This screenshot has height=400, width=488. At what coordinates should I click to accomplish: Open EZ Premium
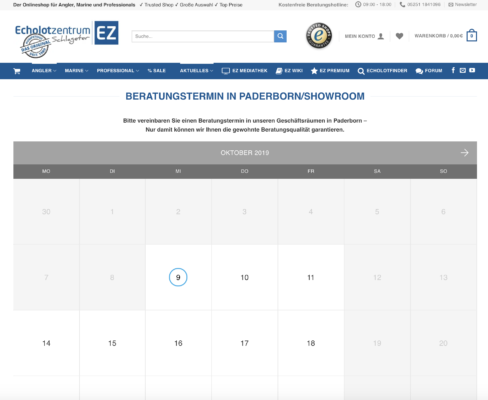[330, 71]
